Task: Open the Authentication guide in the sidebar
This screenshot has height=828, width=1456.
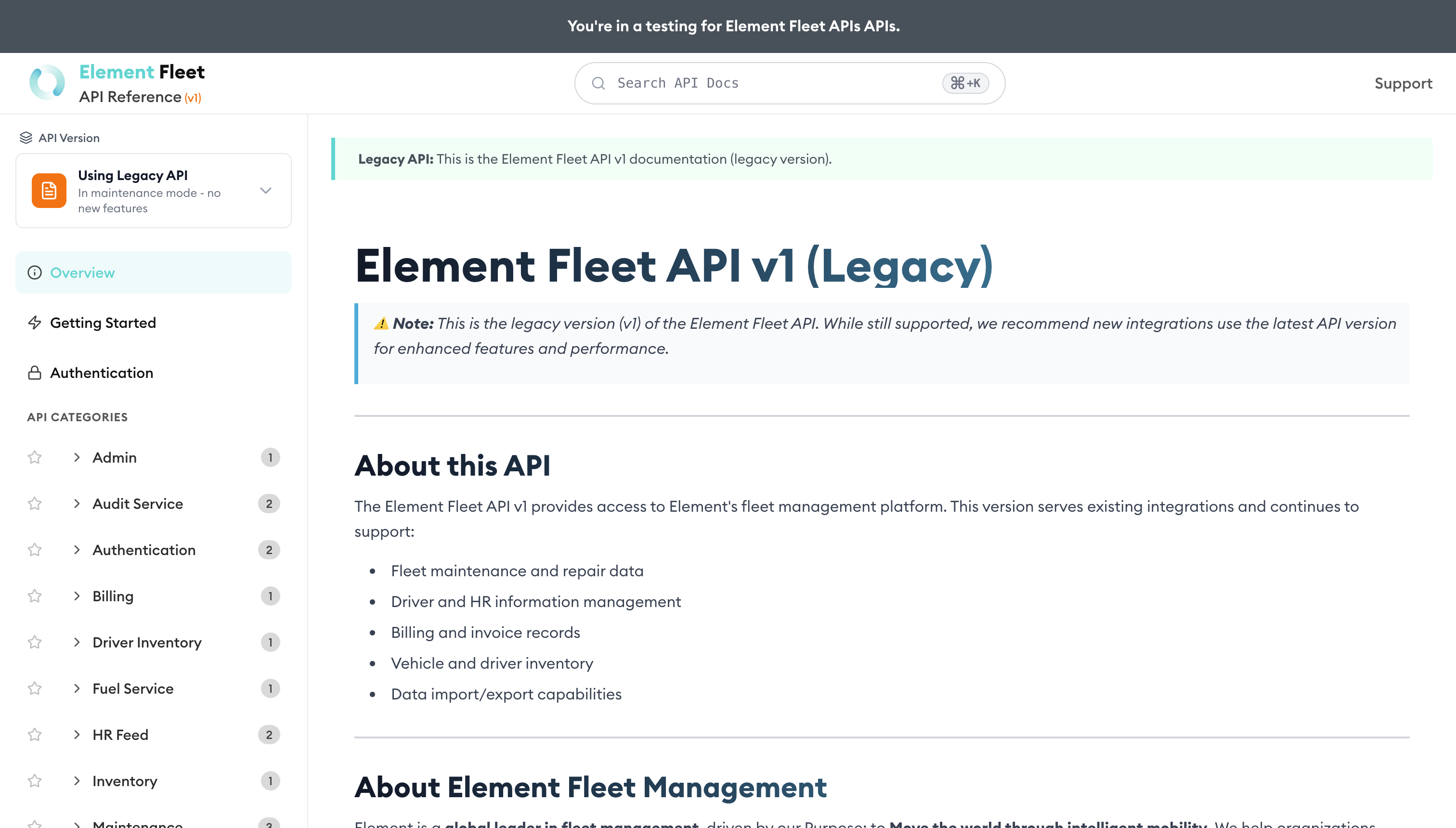Action: [x=154, y=373]
